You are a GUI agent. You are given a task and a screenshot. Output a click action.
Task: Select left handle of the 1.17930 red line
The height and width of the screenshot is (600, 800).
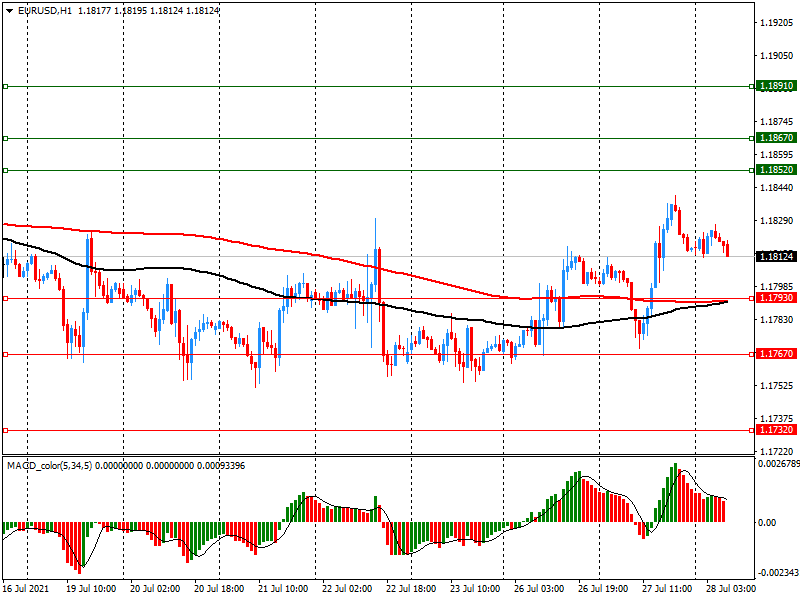(6, 298)
